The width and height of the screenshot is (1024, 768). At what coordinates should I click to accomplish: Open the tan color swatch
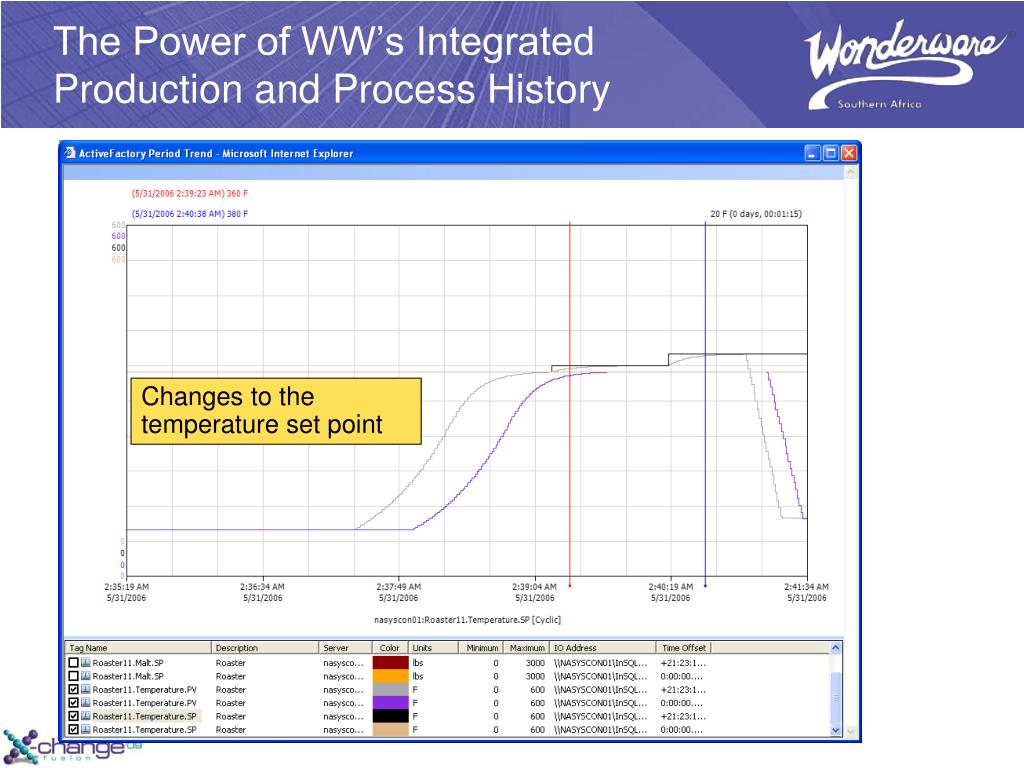pyautogui.click(x=391, y=729)
